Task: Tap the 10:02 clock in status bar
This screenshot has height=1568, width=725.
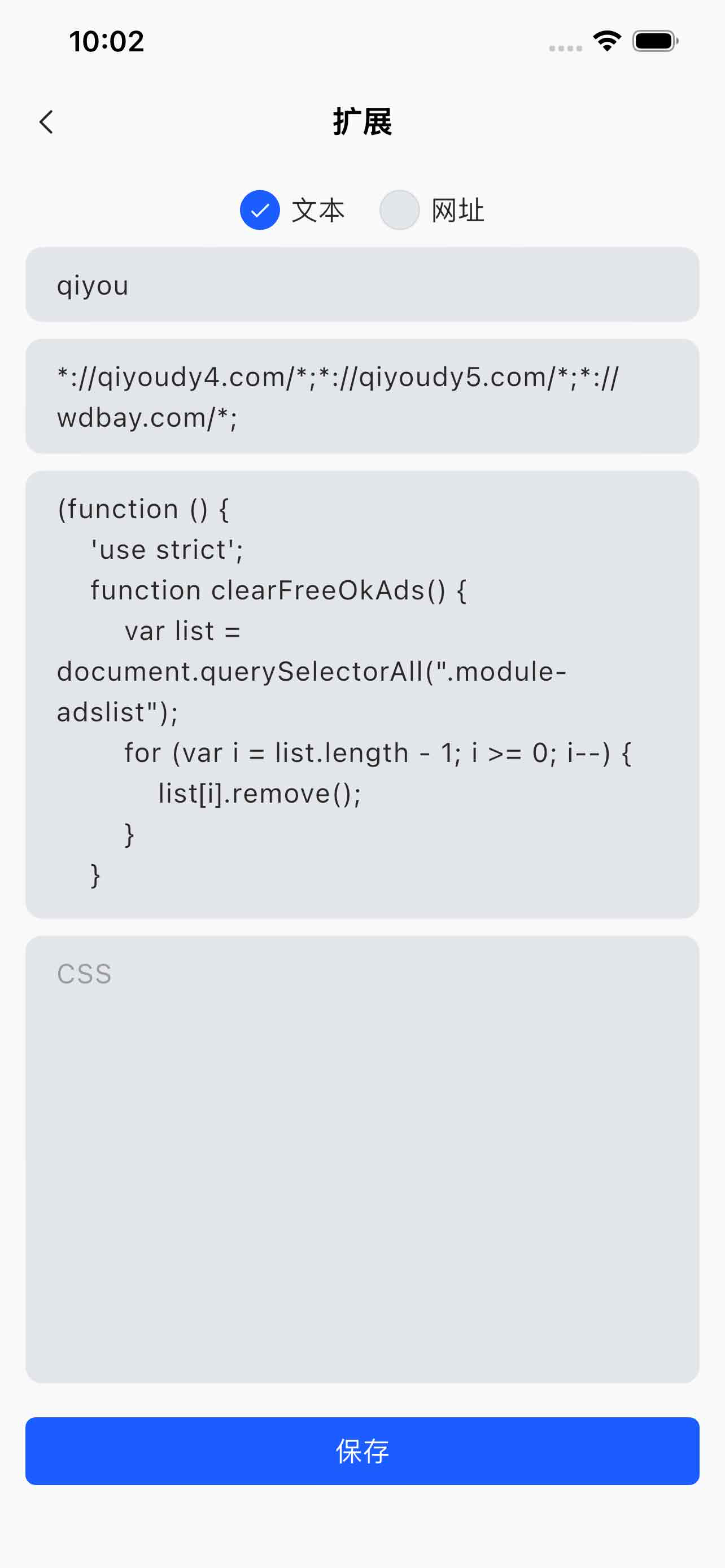Action: pyautogui.click(x=107, y=41)
